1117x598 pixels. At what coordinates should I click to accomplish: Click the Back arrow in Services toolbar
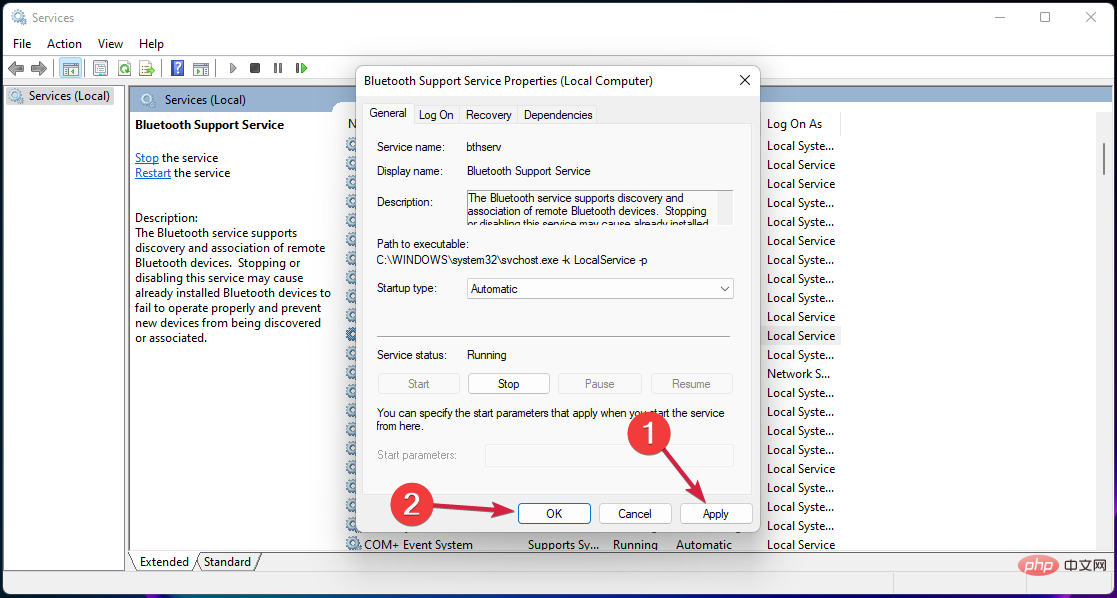16,68
